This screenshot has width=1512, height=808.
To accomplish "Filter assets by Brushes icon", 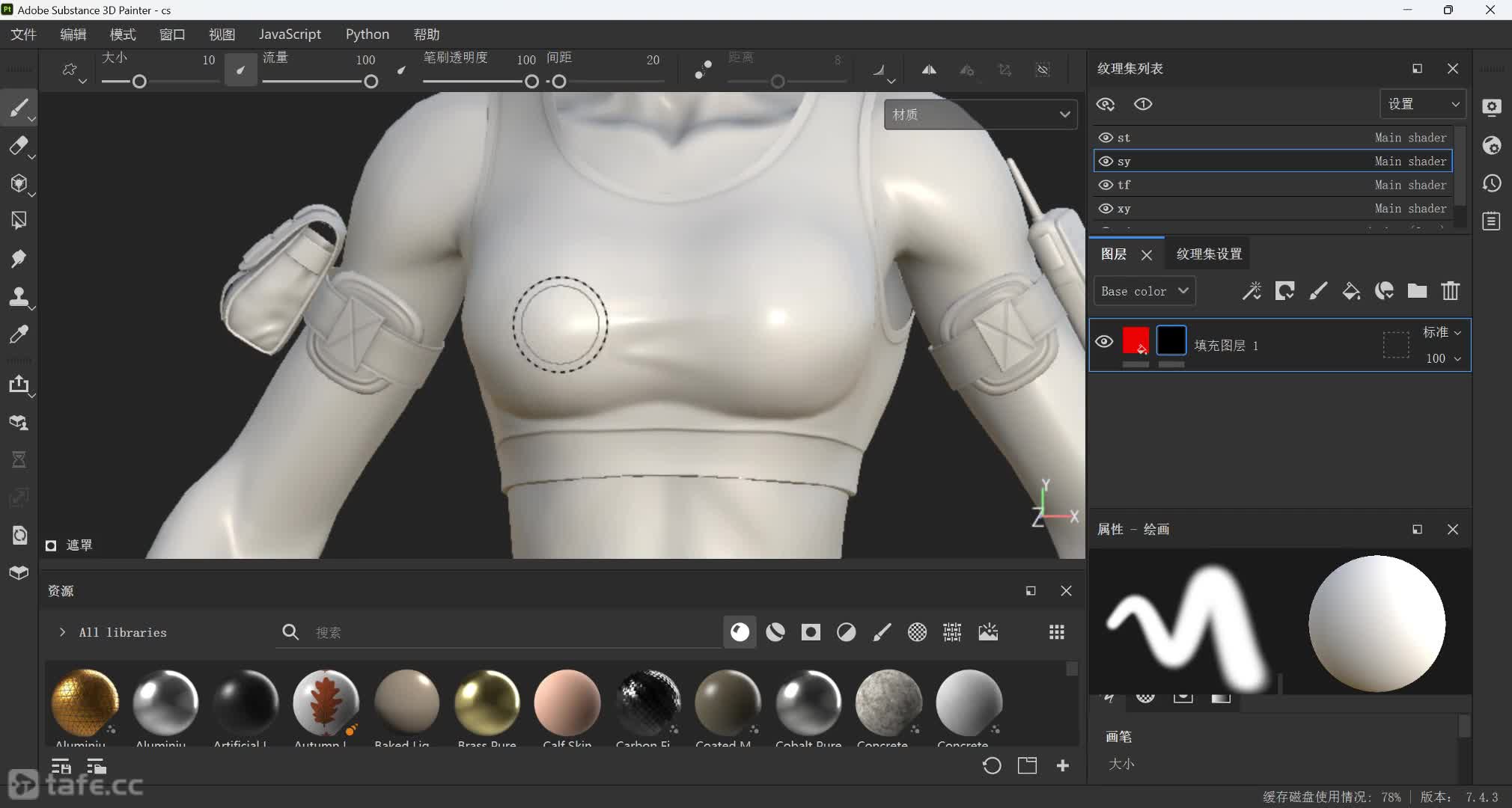I will (882, 632).
